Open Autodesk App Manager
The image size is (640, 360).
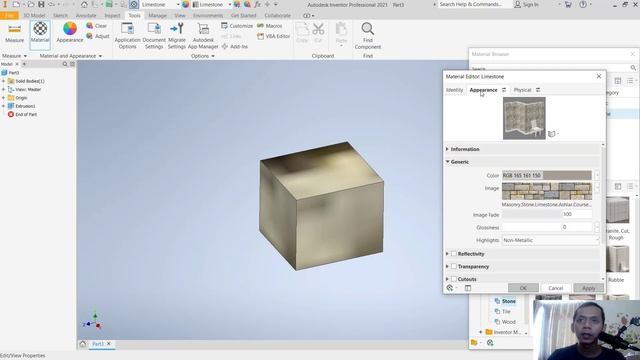[203, 36]
